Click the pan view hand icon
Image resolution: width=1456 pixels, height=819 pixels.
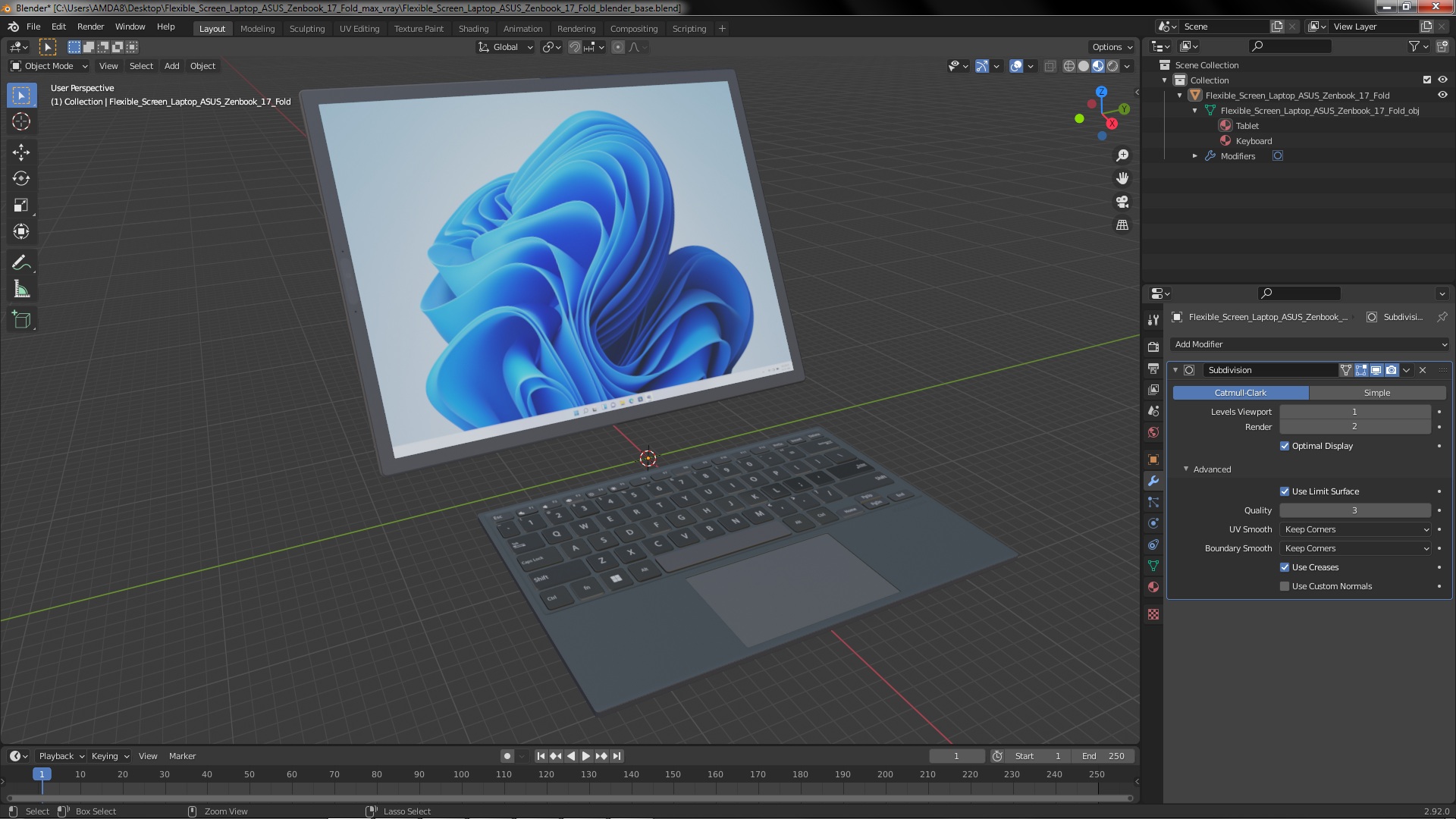(x=1122, y=178)
